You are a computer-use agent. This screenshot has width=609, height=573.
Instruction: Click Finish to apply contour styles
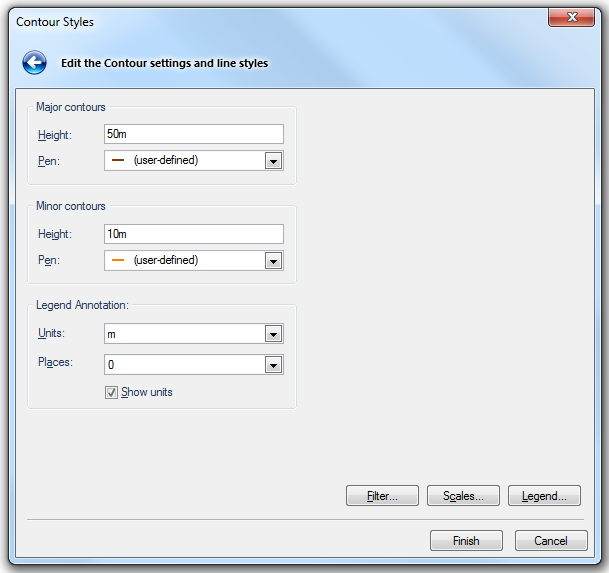[x=466, y=541]
